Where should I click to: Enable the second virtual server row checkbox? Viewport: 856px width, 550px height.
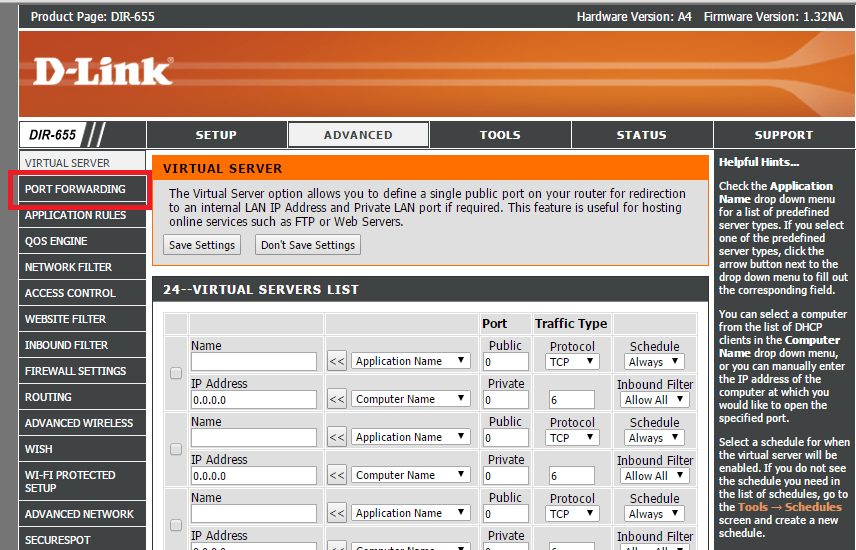[x=176, y=449]
